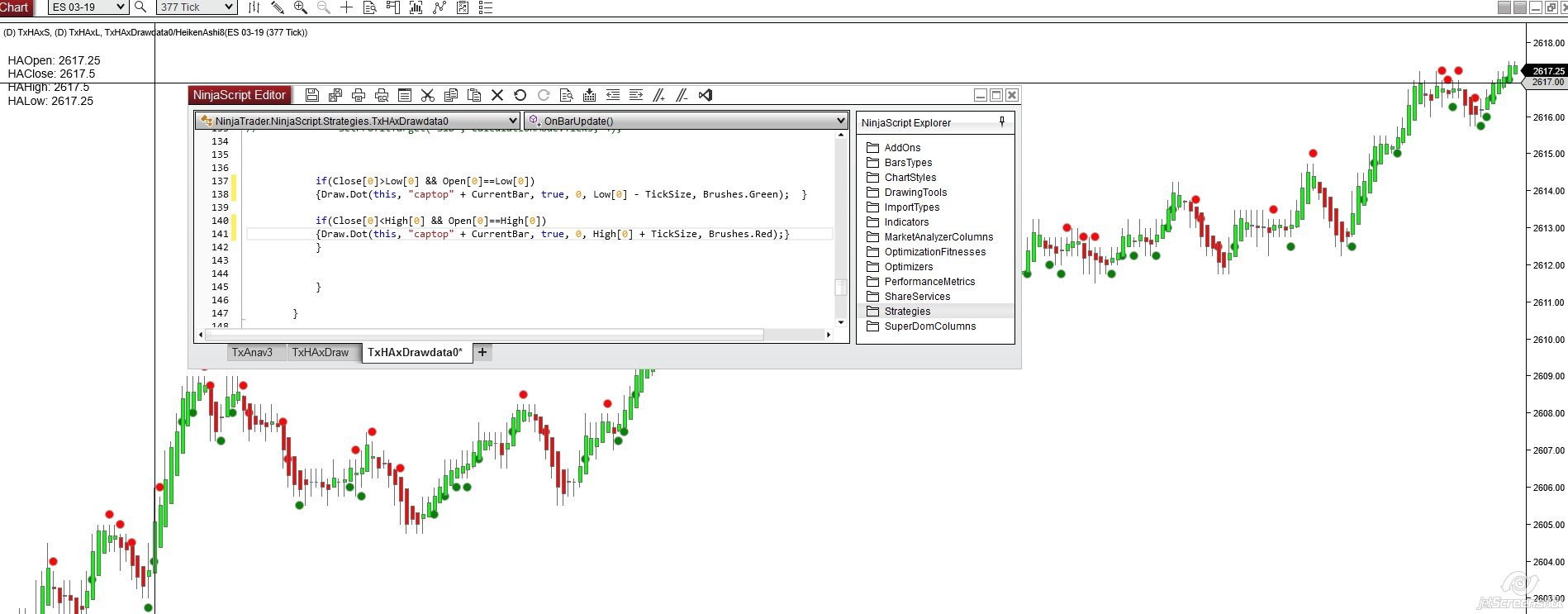Open the Indicators folder

tap(897, 222)
